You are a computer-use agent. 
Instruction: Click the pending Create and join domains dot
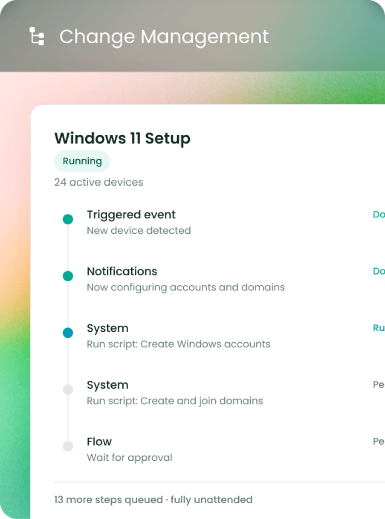(68, 389)
